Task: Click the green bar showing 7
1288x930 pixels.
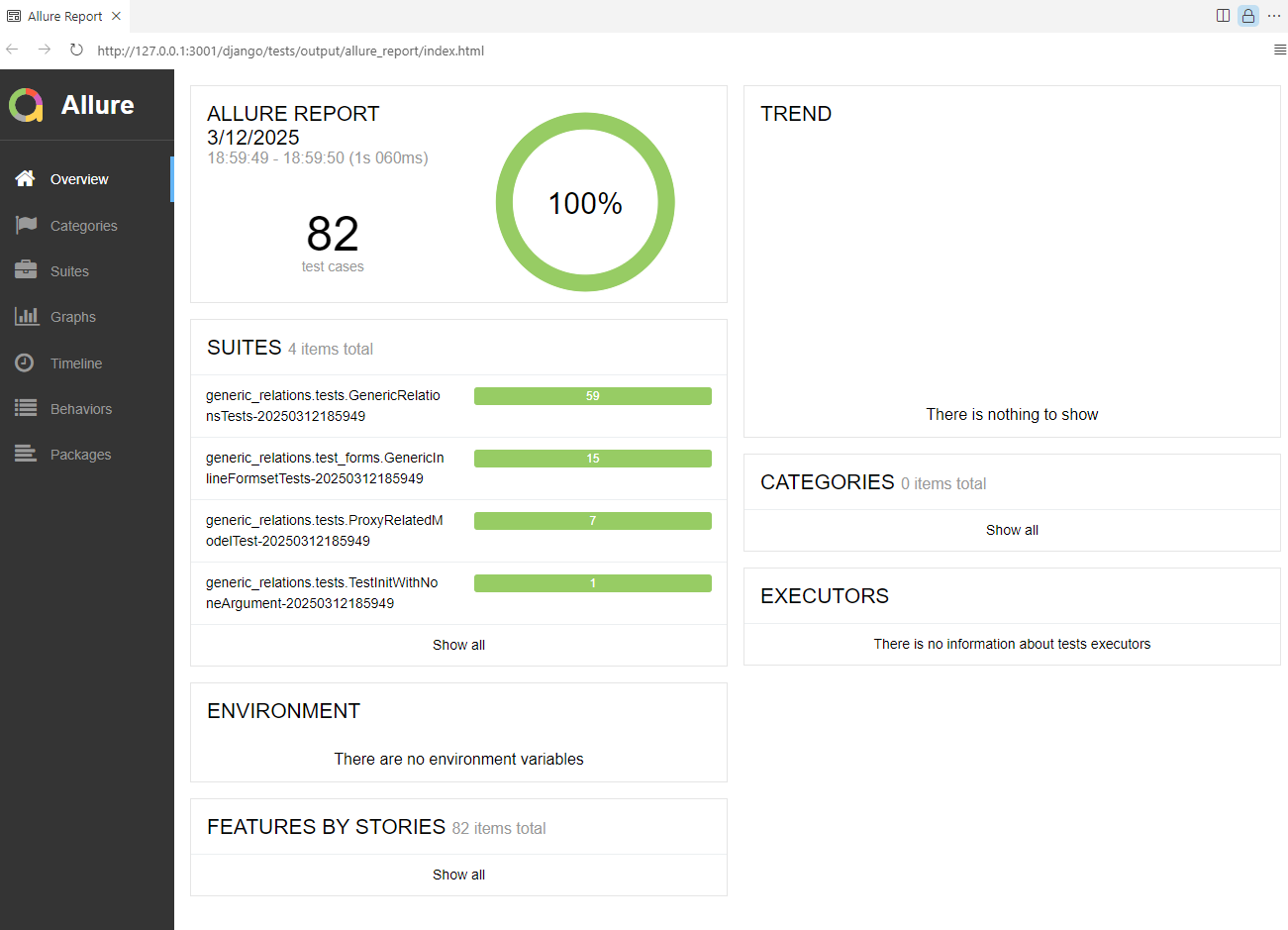Action: click(593, 521)
